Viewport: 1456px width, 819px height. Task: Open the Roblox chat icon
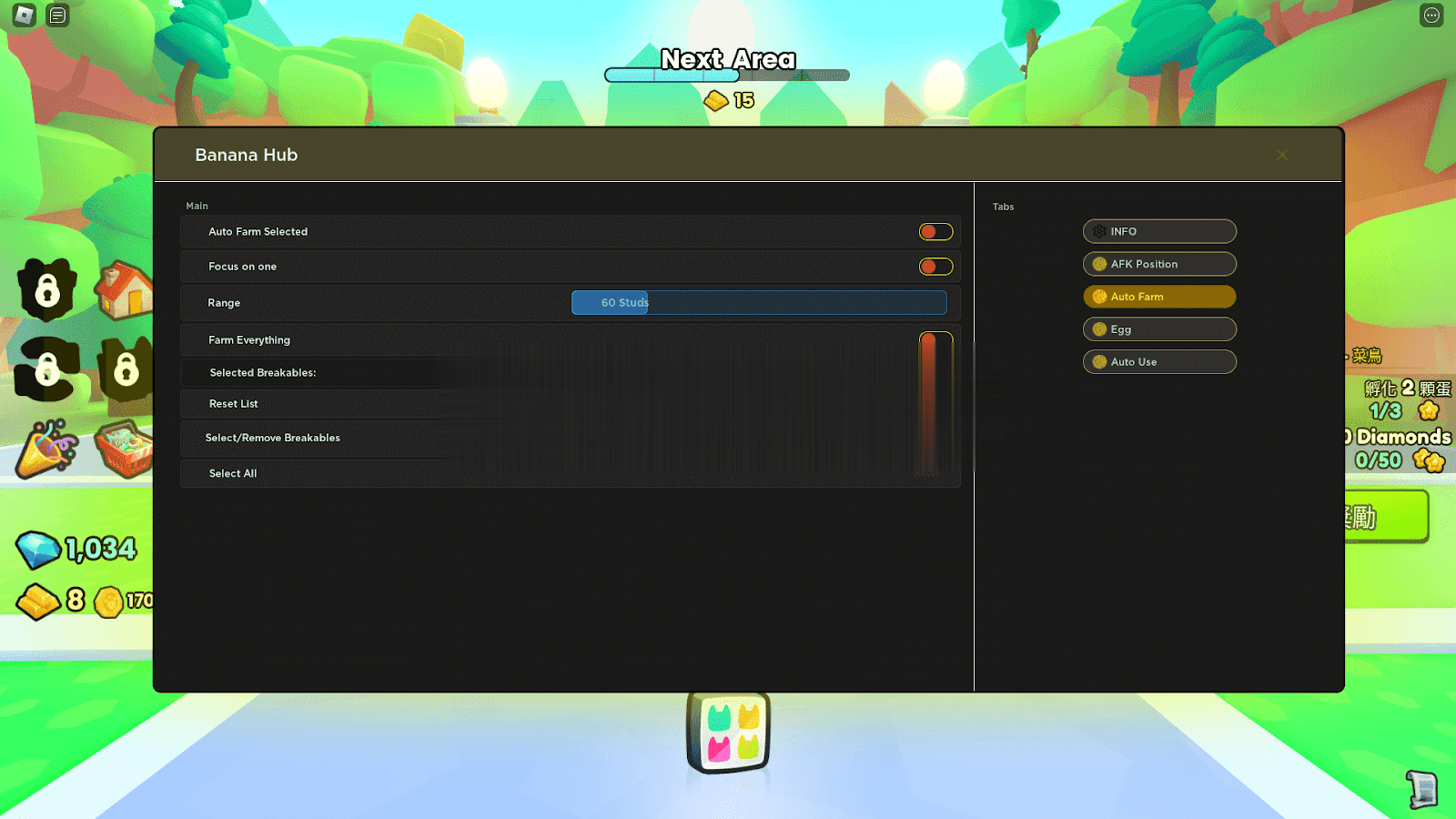(x=57, y=15)
